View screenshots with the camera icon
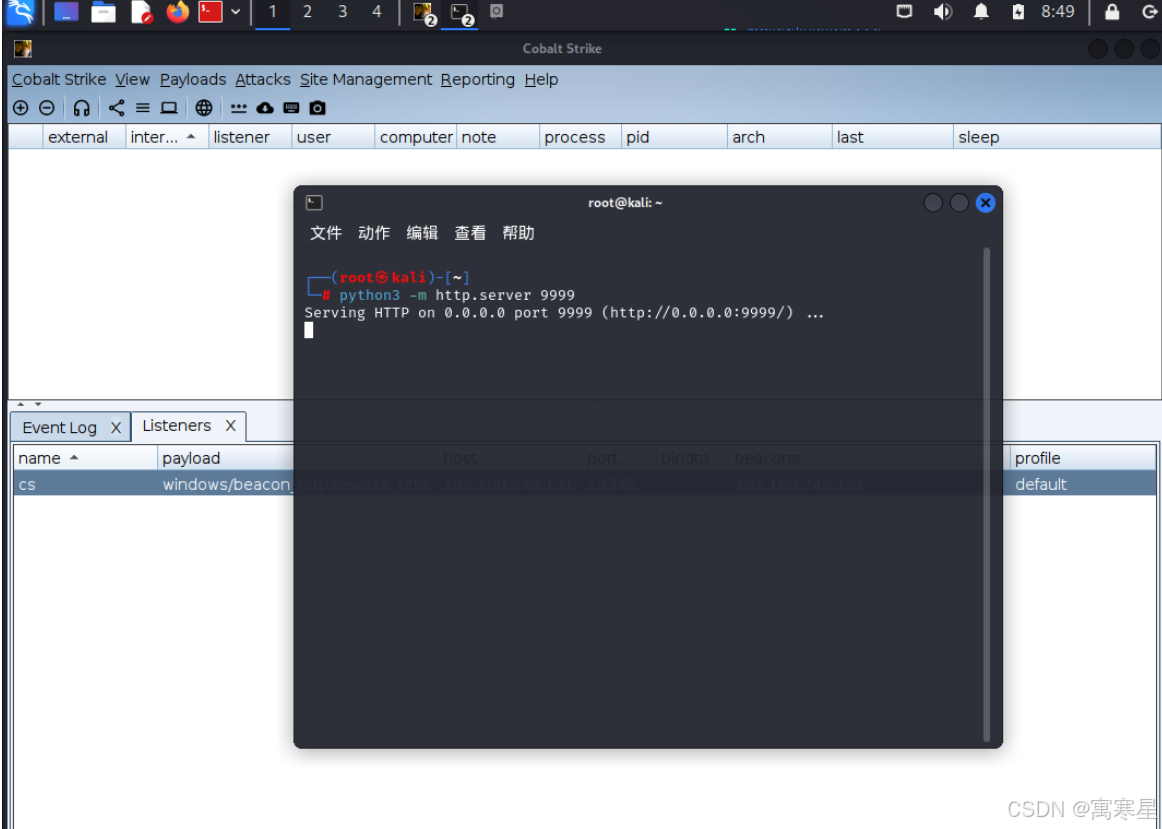The height and width of the screenshot is (829, 1162). 317,108
